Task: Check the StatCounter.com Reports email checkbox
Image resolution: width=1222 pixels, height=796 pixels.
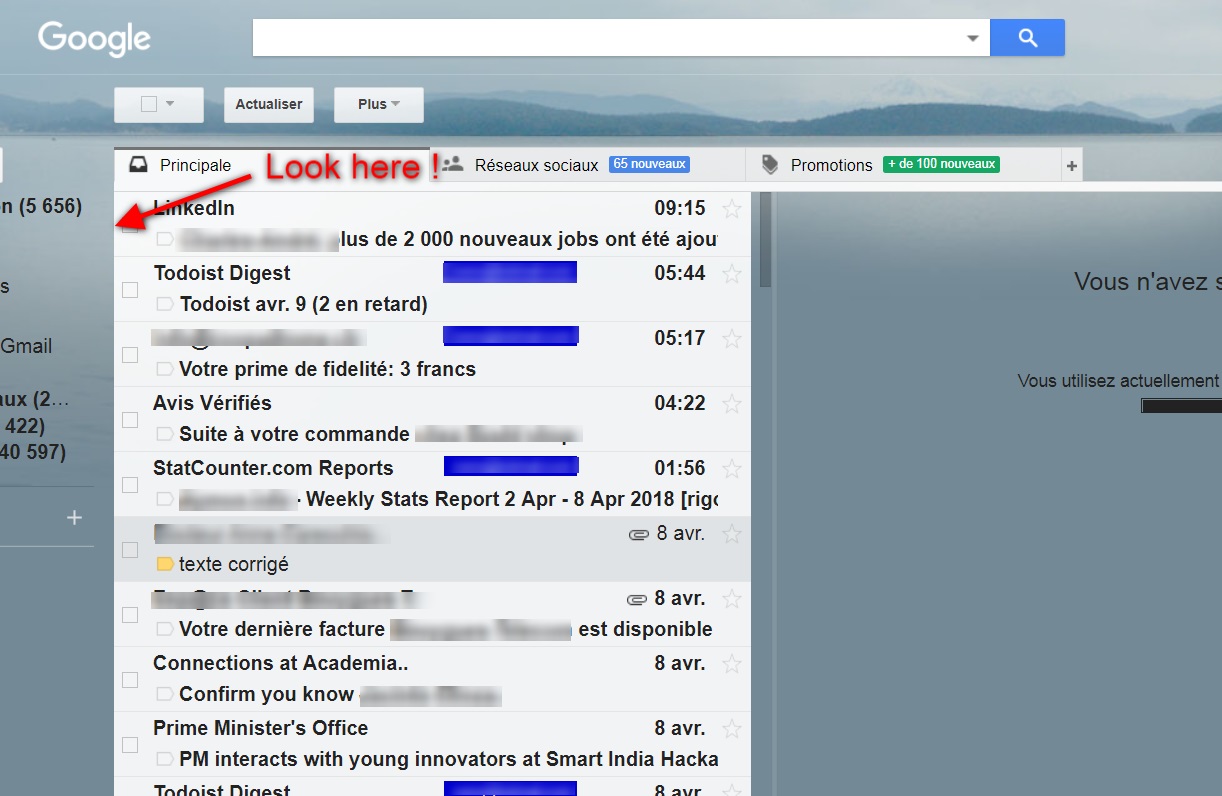Action: pyautogui.click(x=130, y=485)
